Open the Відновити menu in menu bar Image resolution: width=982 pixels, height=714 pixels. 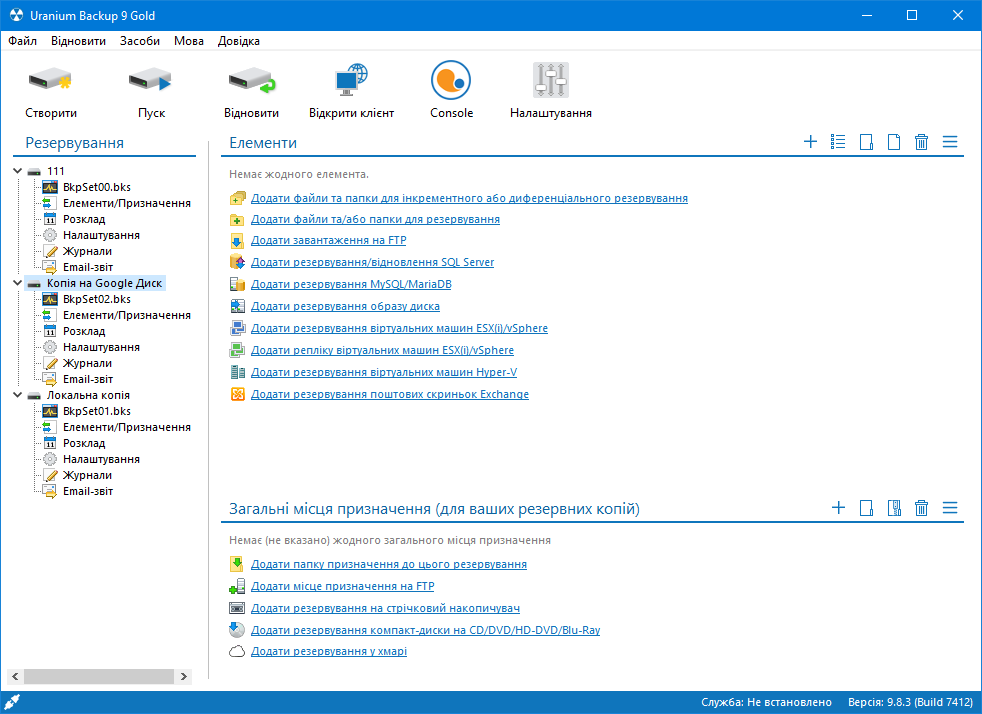click(78, 41)
